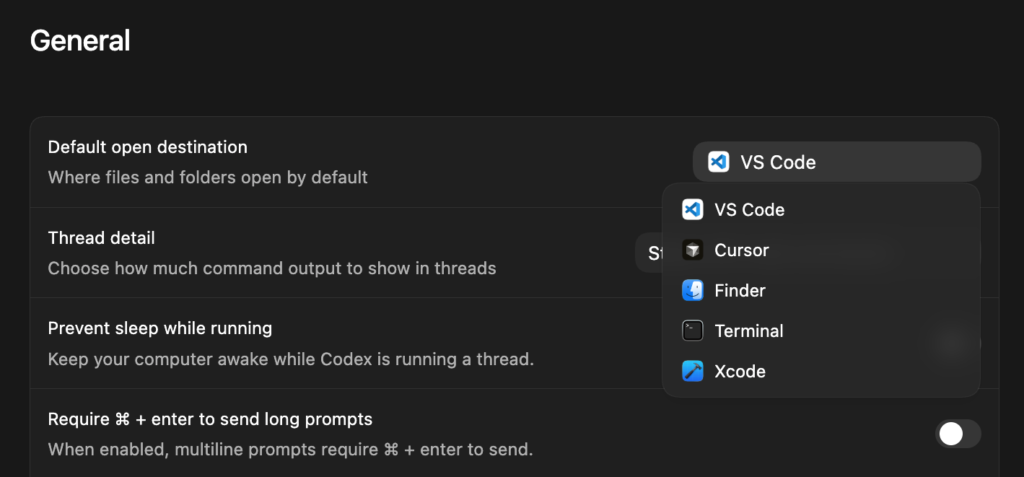This screenshot has width=1024, height=477.
Task: Click 'Require ⌘ + enter to send long prompts' text
Action: tap(210, 419)
